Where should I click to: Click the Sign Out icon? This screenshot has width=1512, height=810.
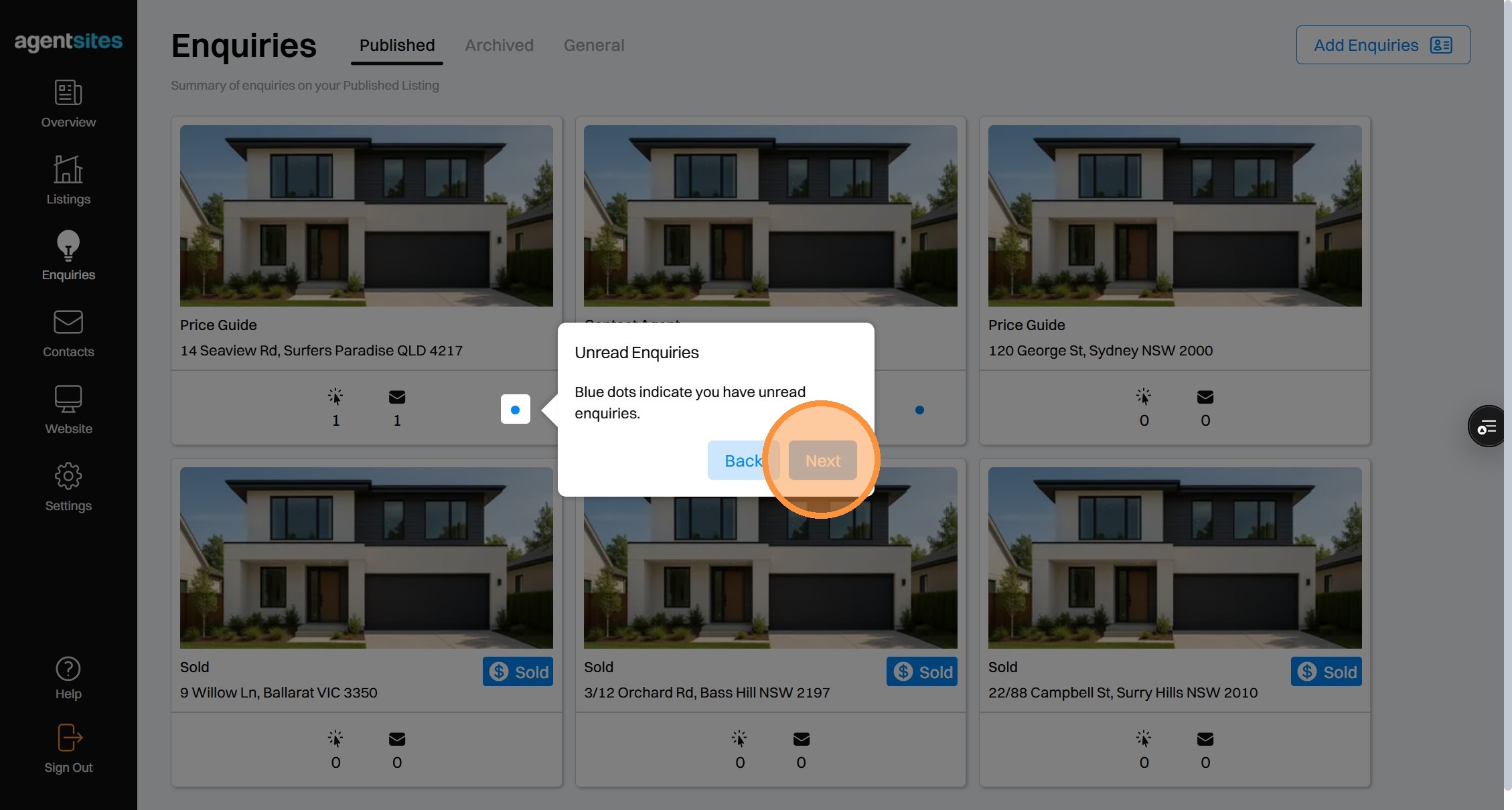pyautogui.click(x=68, y=738)
